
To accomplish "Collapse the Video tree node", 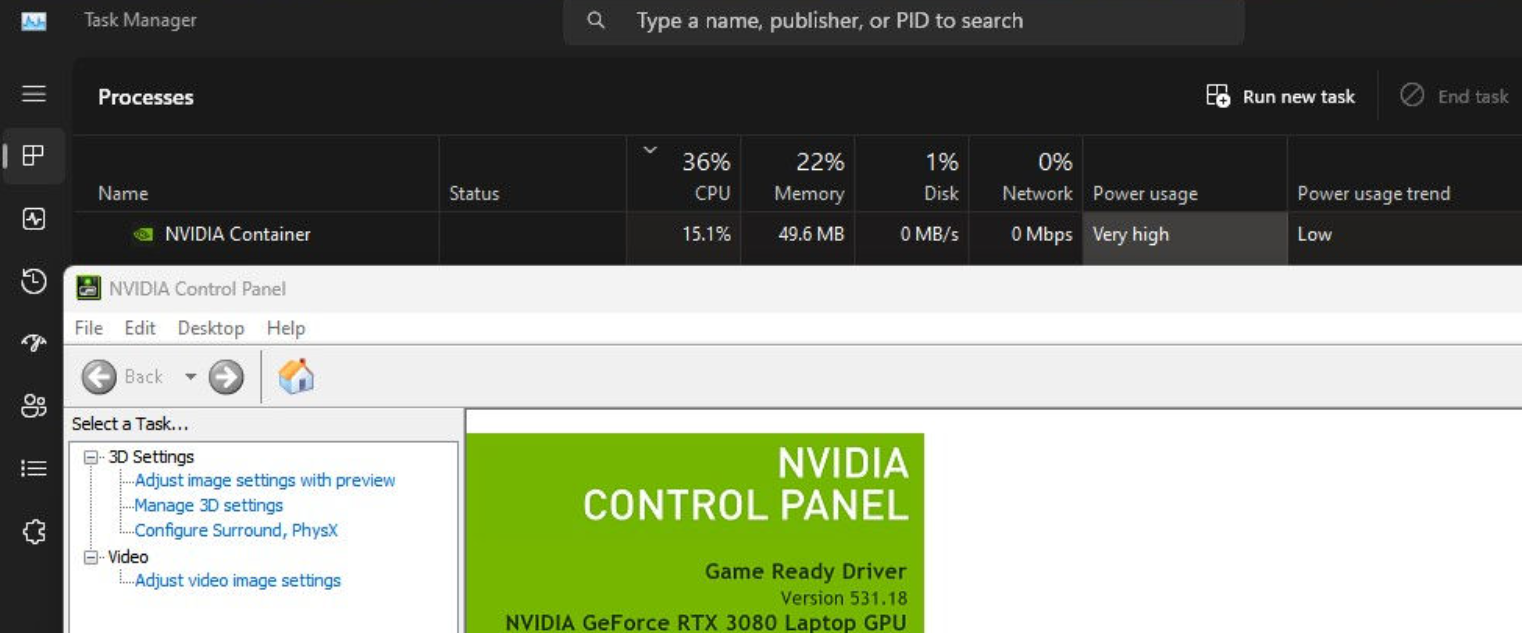I will (x=92, y=557).
